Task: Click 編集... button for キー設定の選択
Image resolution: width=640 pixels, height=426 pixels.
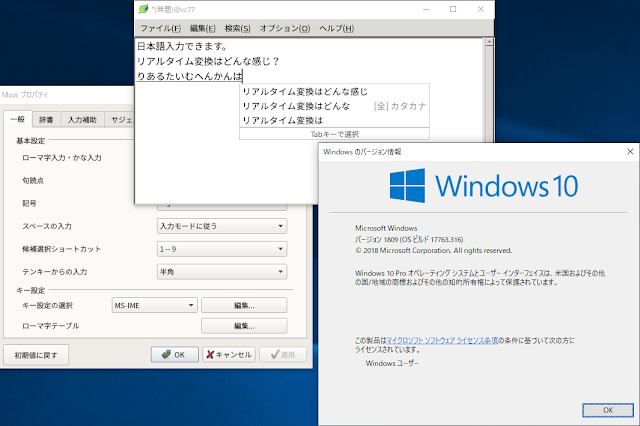Action: pos(244,305)
